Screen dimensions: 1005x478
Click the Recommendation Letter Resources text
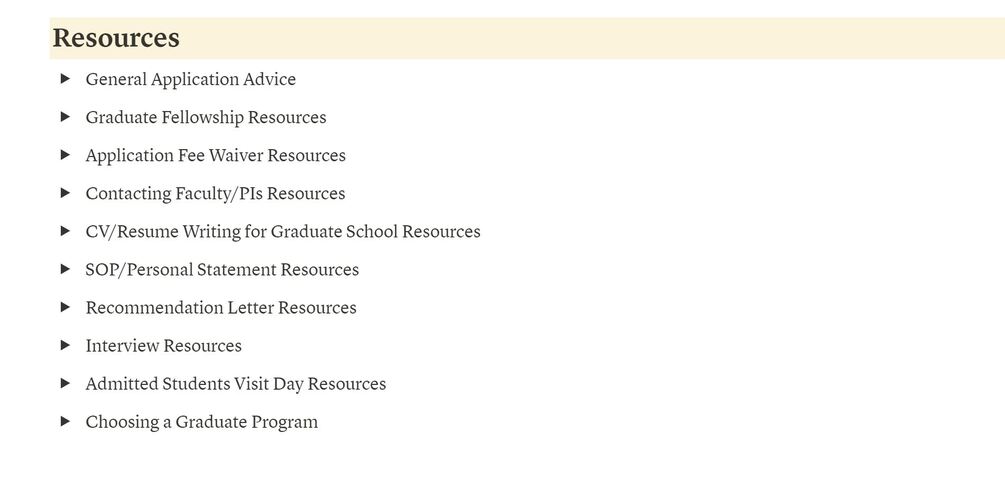pyautogui.click(x=221, y=307)
